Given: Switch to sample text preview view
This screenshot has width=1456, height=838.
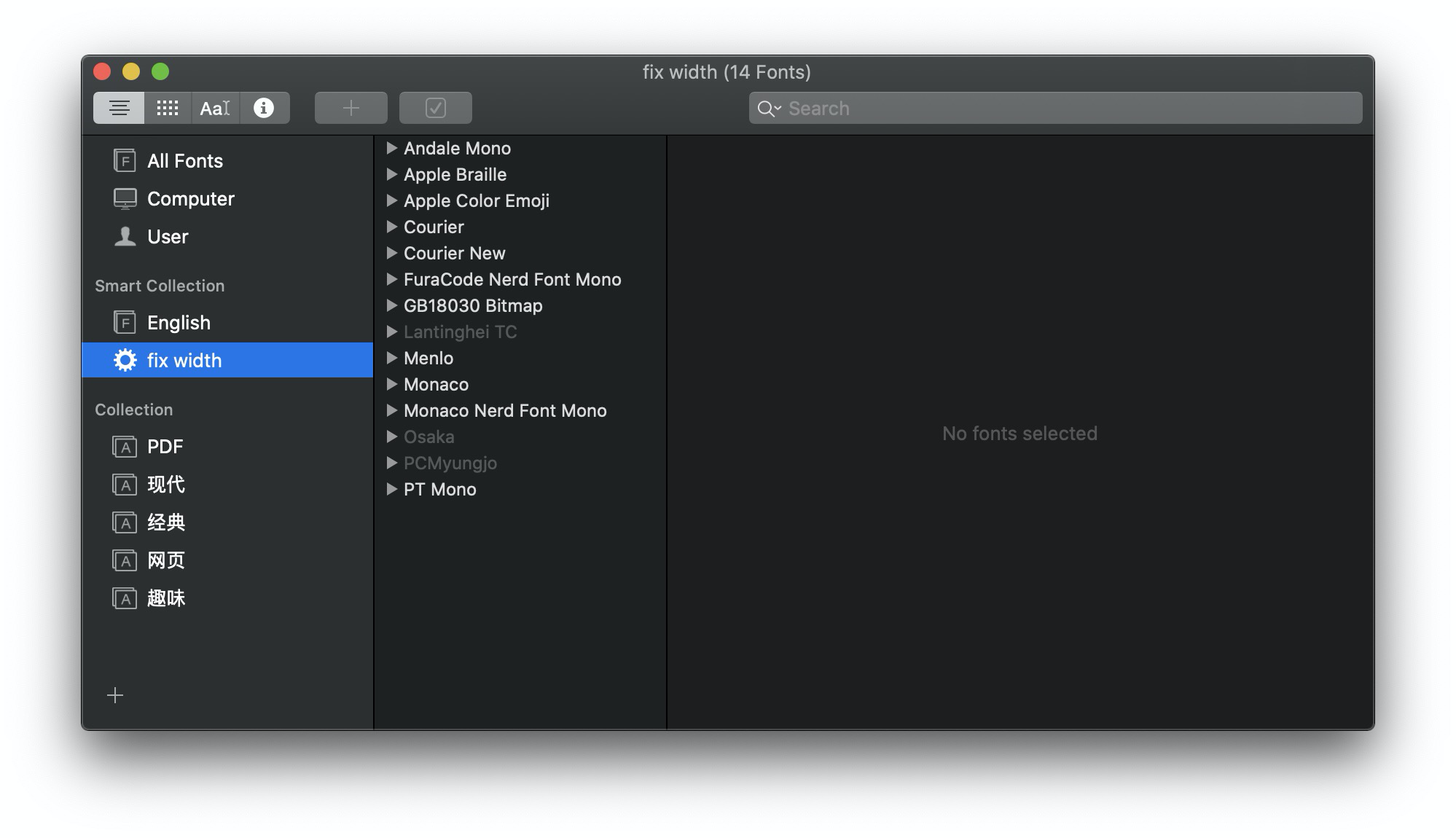Looking at the screenshot, I should coord(119,108).
